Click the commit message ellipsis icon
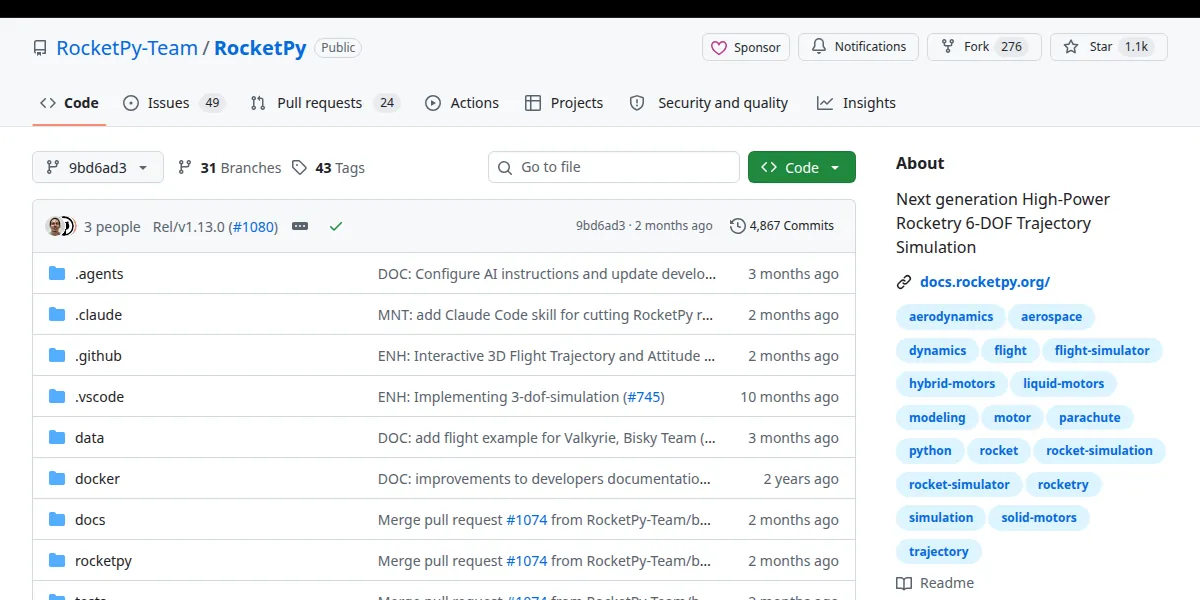Image resolution: width=1200 pixels, height=600 pixels. pos(300,227)
